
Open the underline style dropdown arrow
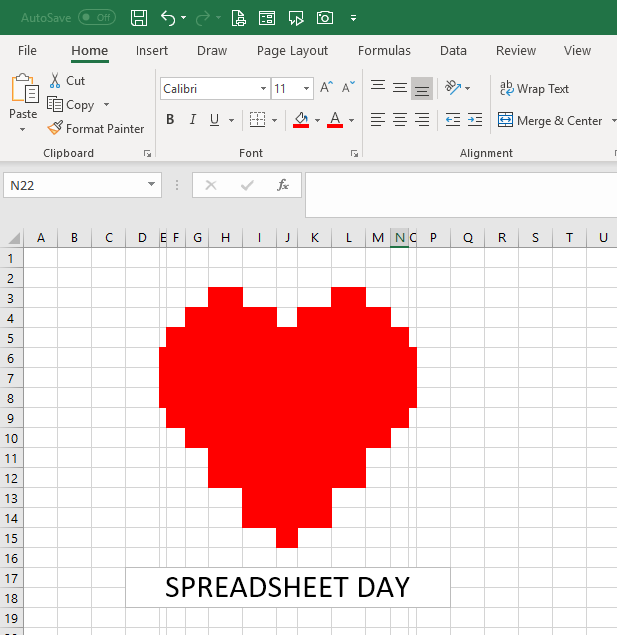tap(231, 120)
